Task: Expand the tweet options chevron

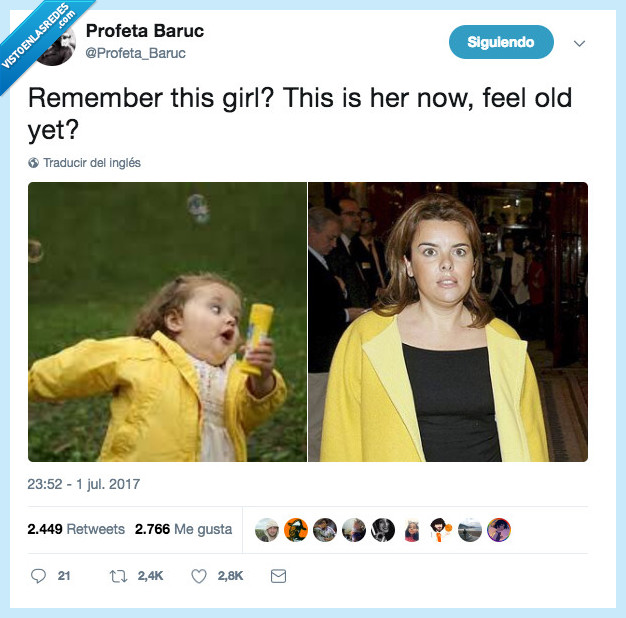Action: pos(579,43)
